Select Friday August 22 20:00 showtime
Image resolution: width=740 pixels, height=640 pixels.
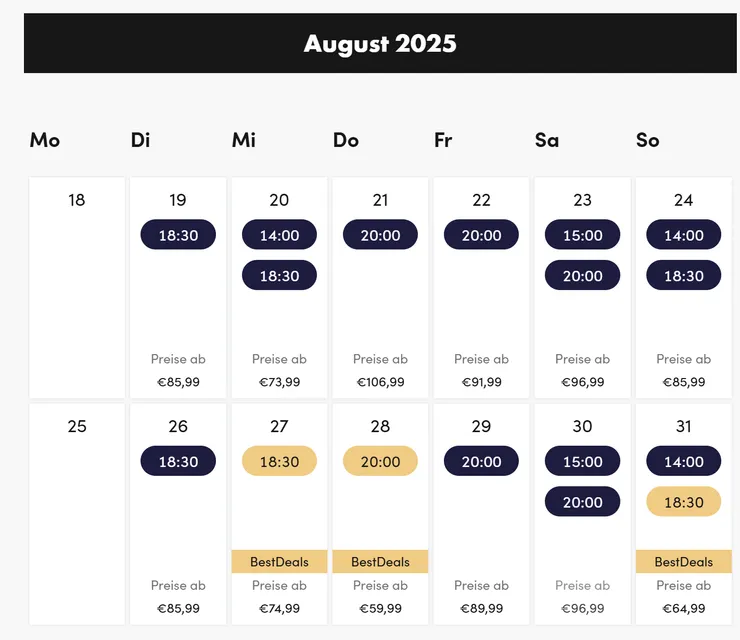point(481,235)
